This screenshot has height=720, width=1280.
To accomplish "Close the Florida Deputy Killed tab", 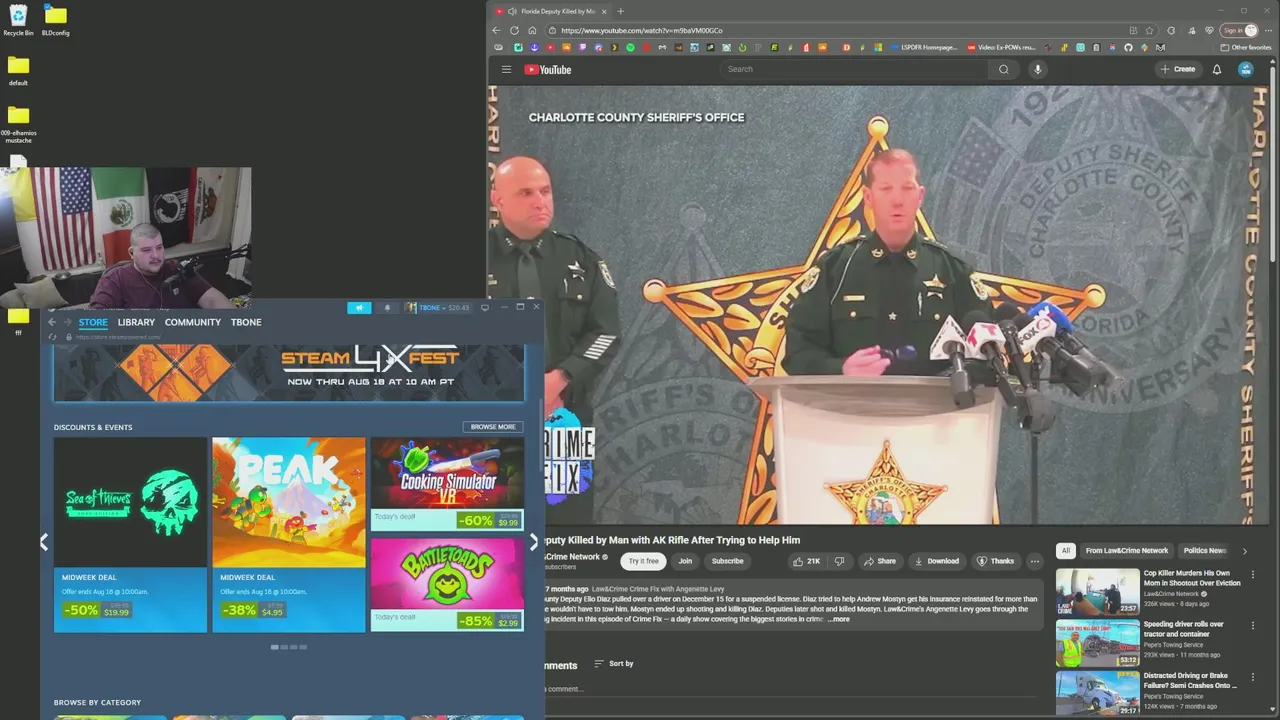I will click(x=604, y=11).
